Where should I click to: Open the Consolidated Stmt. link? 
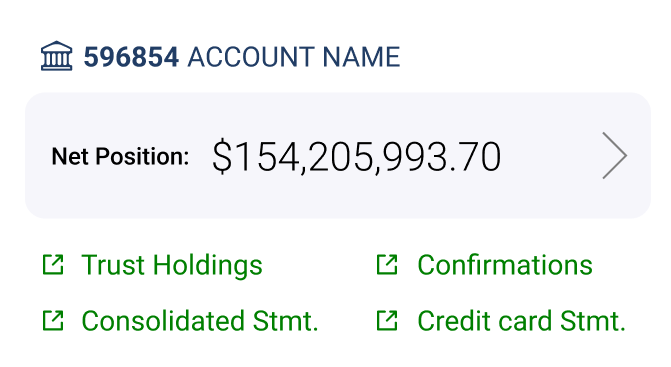click(x=200, y=321)
